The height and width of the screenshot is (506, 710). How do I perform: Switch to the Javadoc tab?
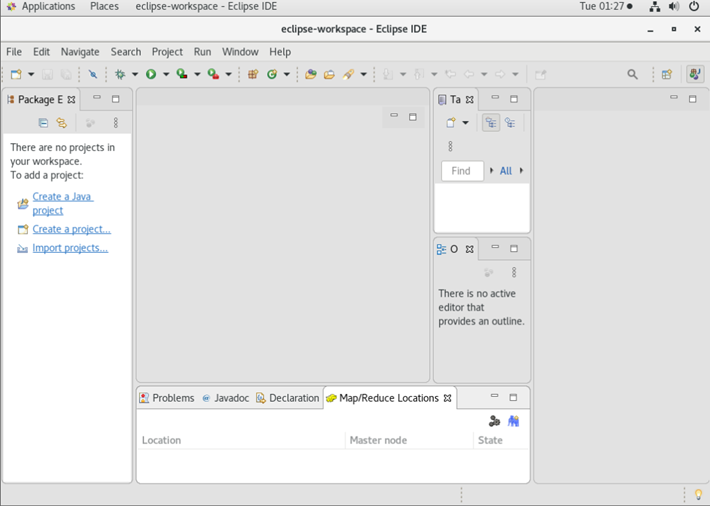click(225, 398)
